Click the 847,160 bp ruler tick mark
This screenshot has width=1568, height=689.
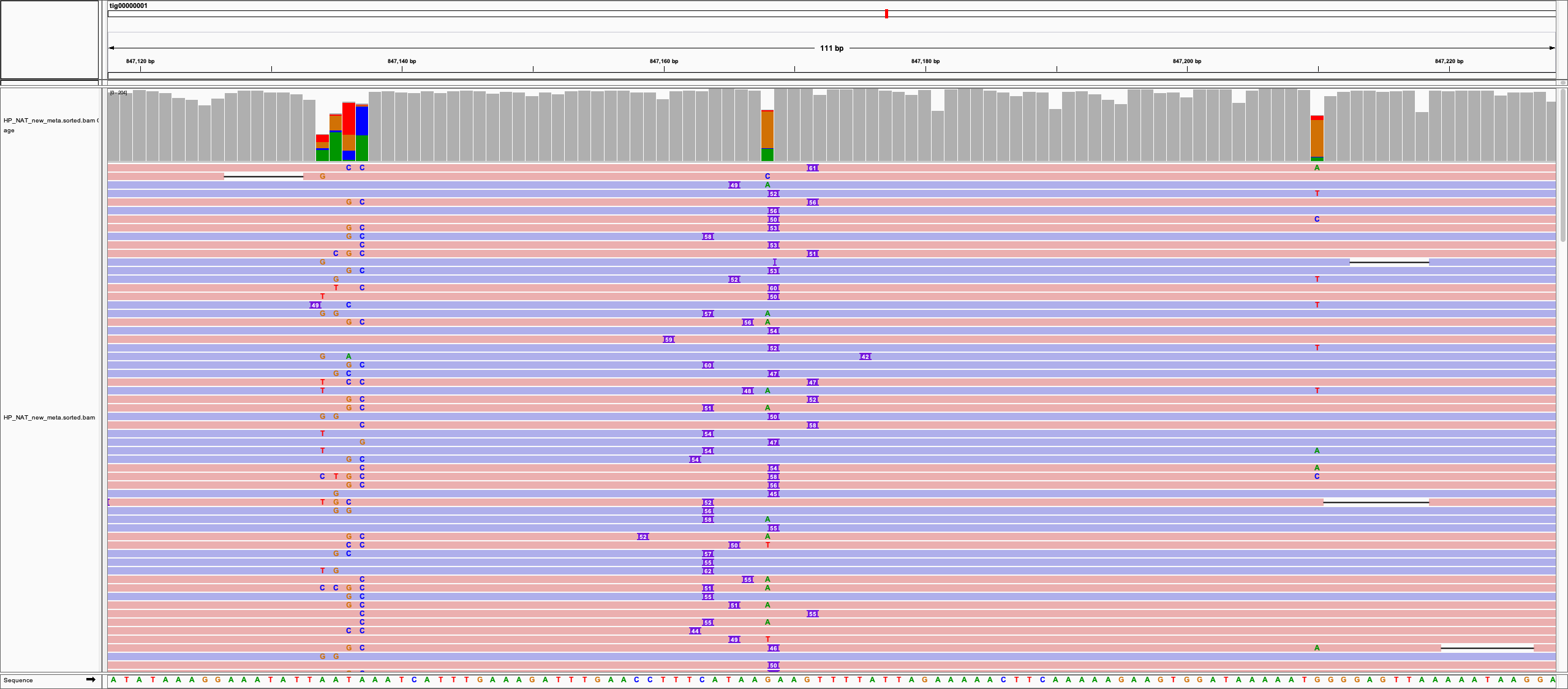coord(663,69)
